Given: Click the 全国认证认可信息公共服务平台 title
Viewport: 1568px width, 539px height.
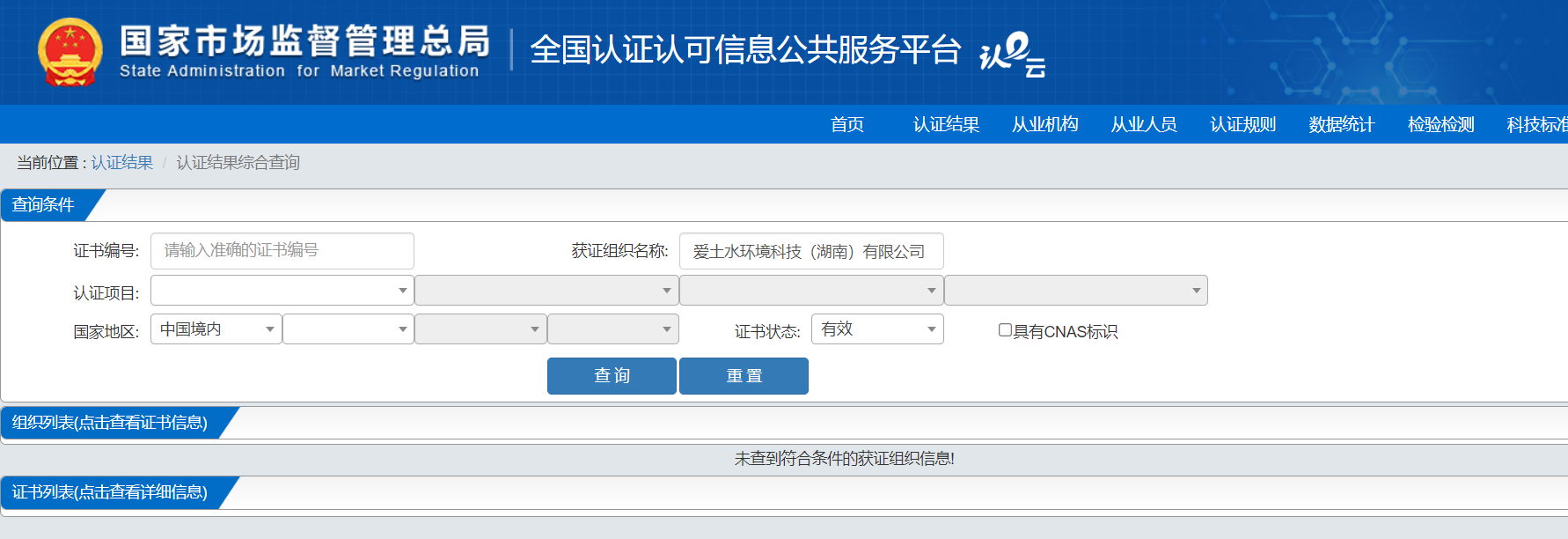Looking at the screenshot, I should 745,50.
